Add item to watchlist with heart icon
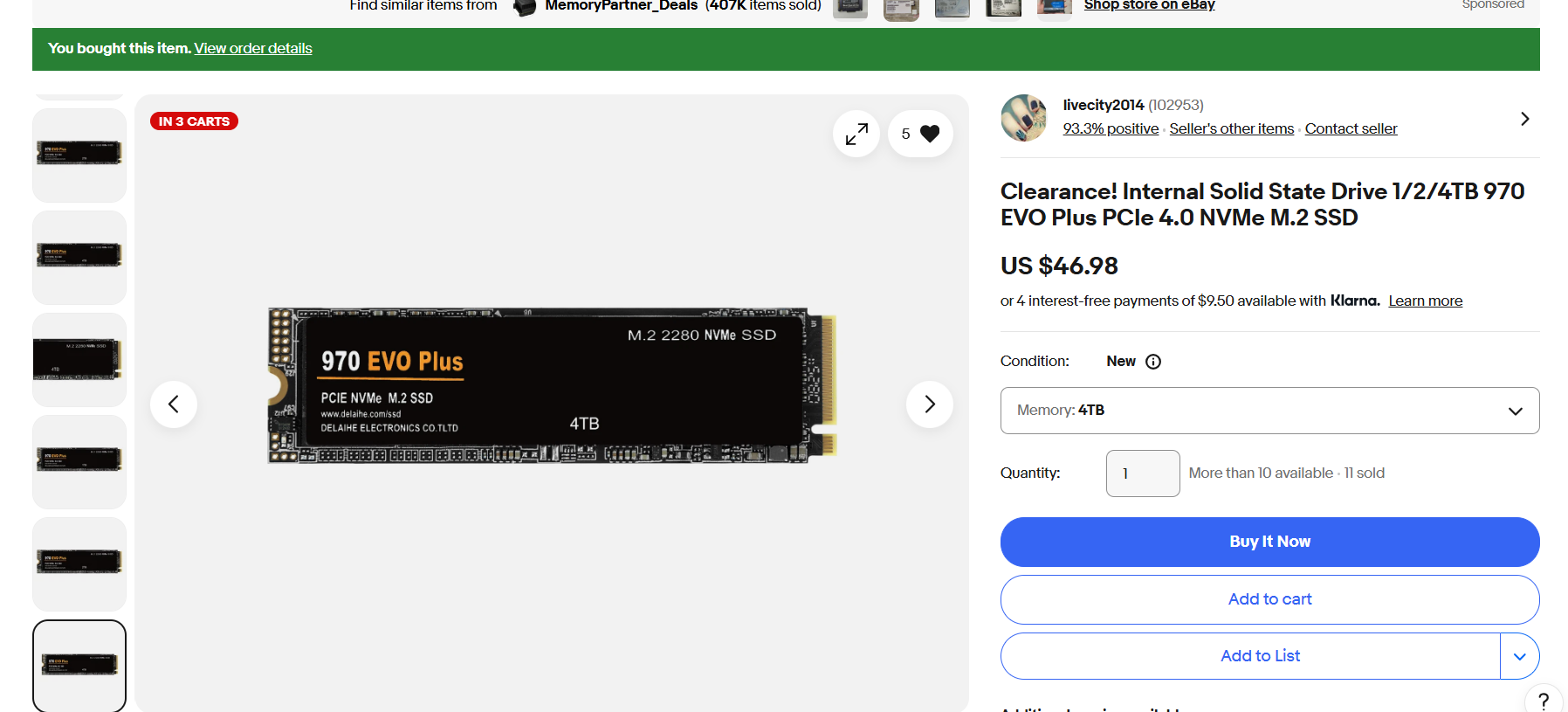The image size is (1568, 712). (x=920, y=134)
